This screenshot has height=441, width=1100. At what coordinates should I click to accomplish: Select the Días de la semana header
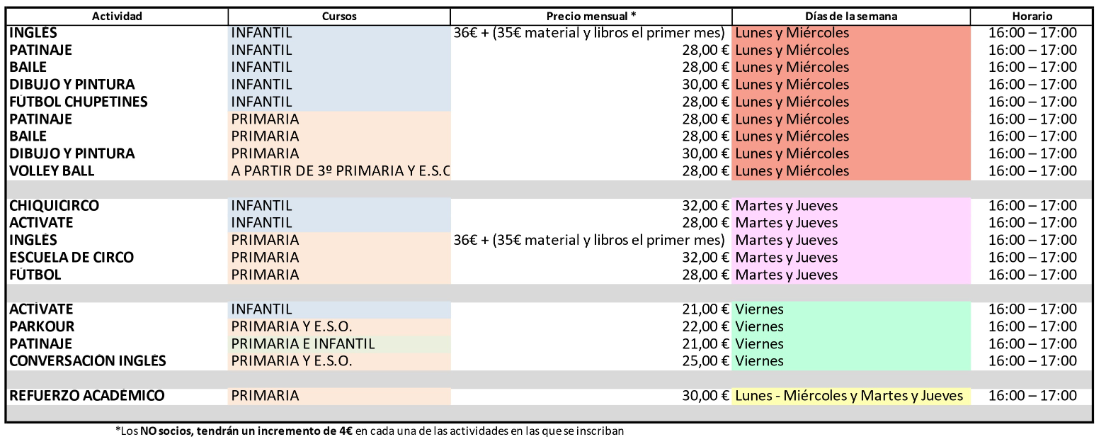pyautogui.click(x=851, y=17)
